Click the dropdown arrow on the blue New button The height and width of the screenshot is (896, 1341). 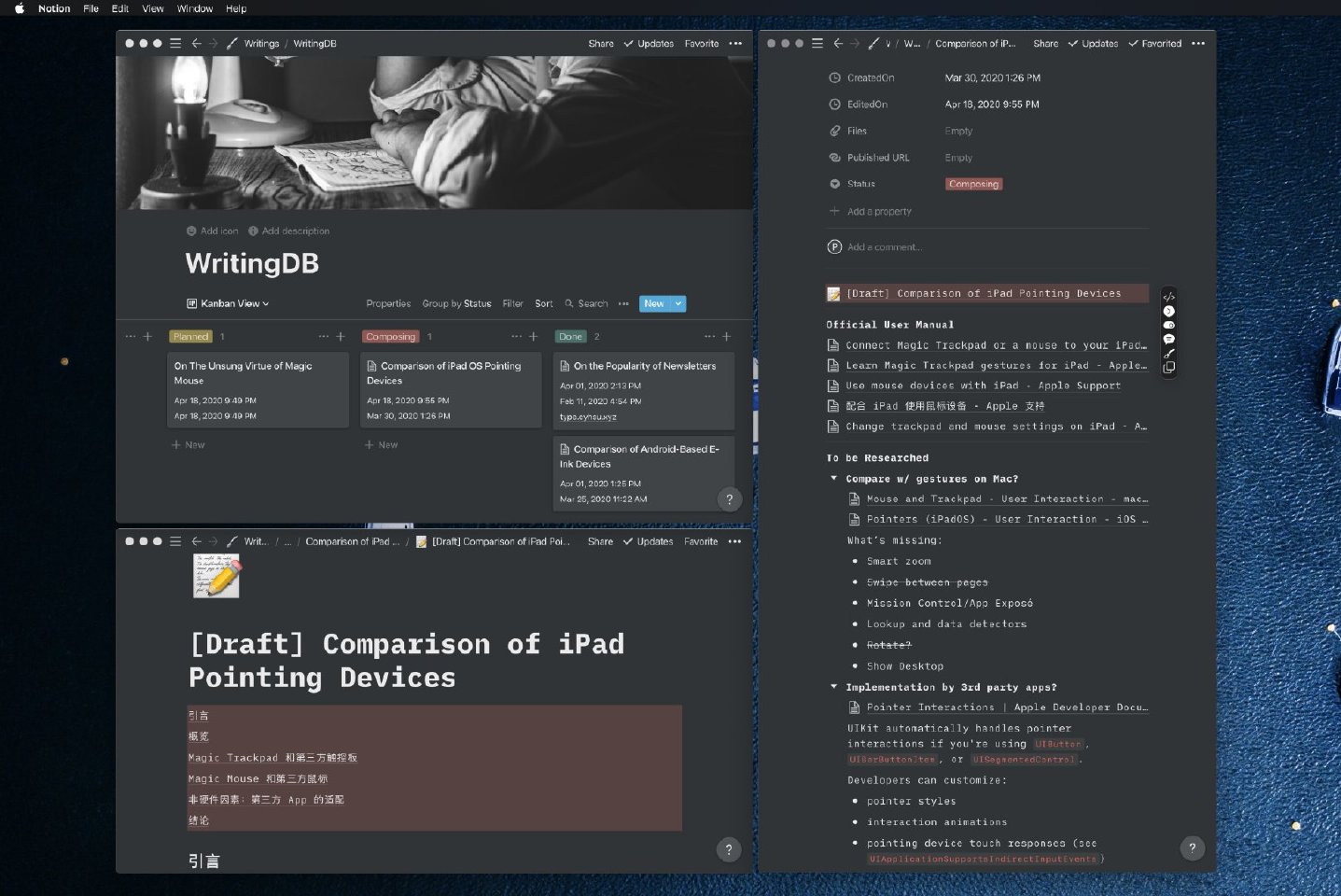coord(678,303)
